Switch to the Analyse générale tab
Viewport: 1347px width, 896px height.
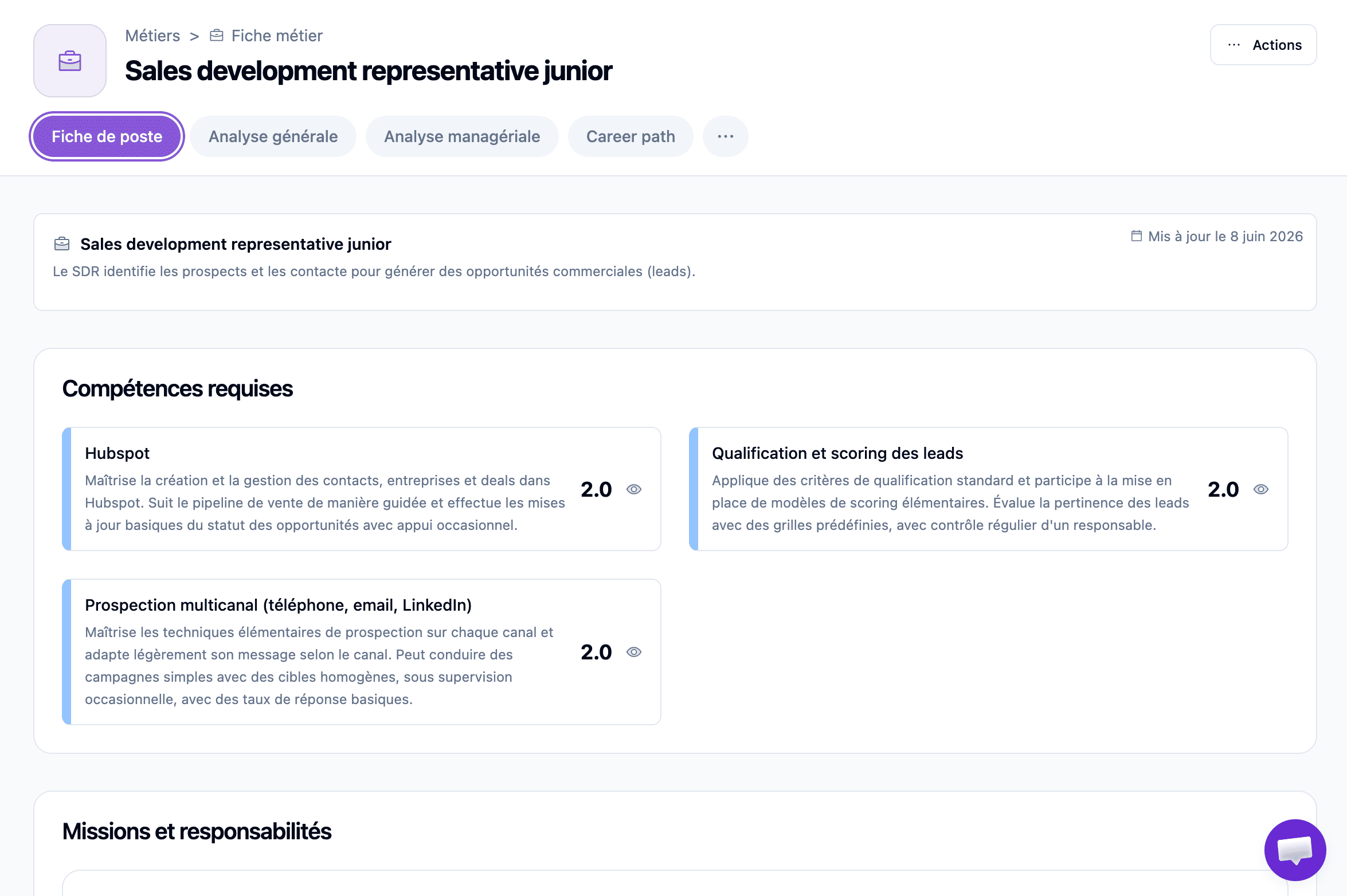click(273, 136)
